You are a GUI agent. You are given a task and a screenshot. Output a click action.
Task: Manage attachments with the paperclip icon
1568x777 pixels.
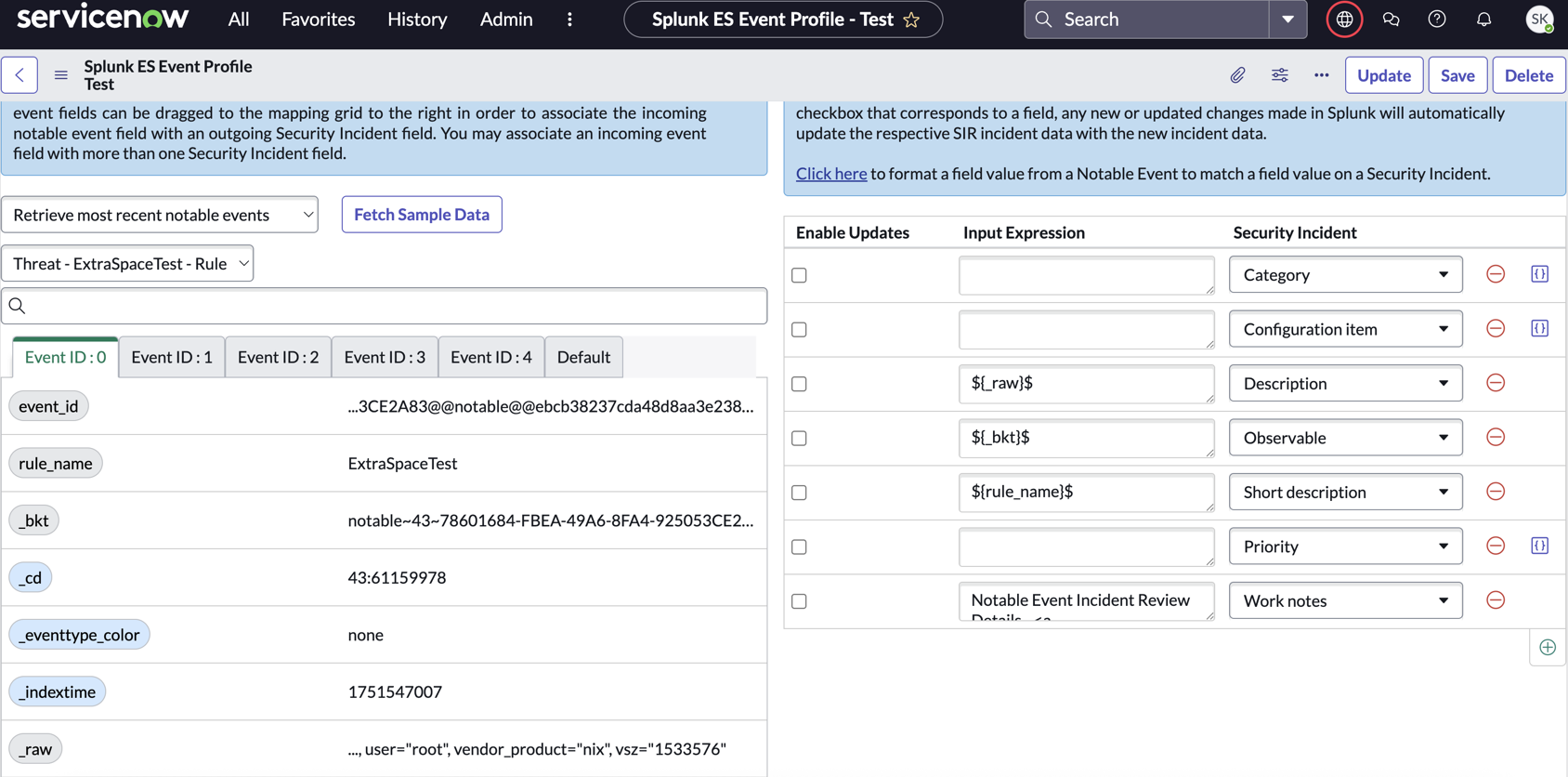click(x=1237, y=75)
